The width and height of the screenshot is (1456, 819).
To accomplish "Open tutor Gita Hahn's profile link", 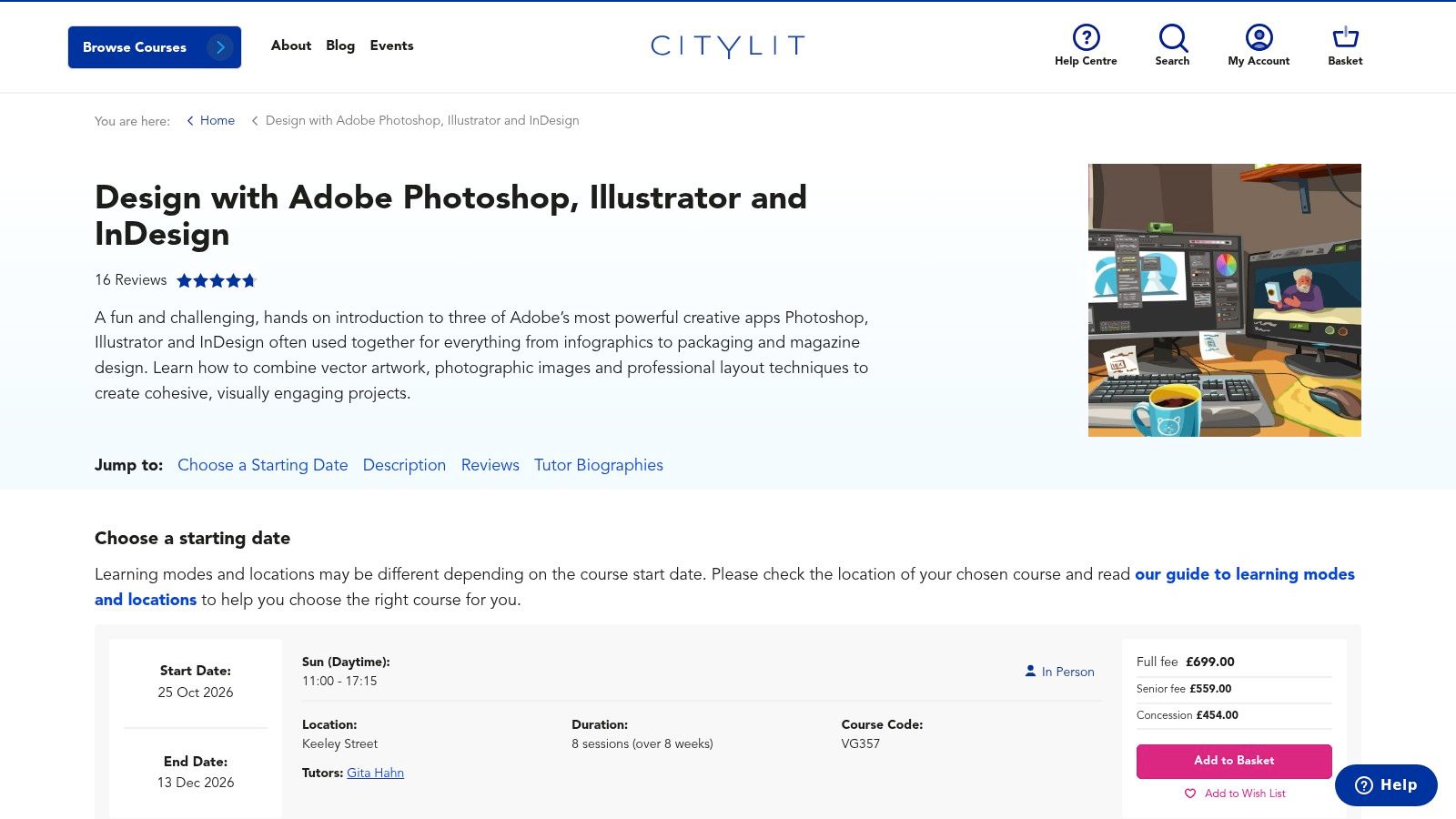I will tap(375, 773).
